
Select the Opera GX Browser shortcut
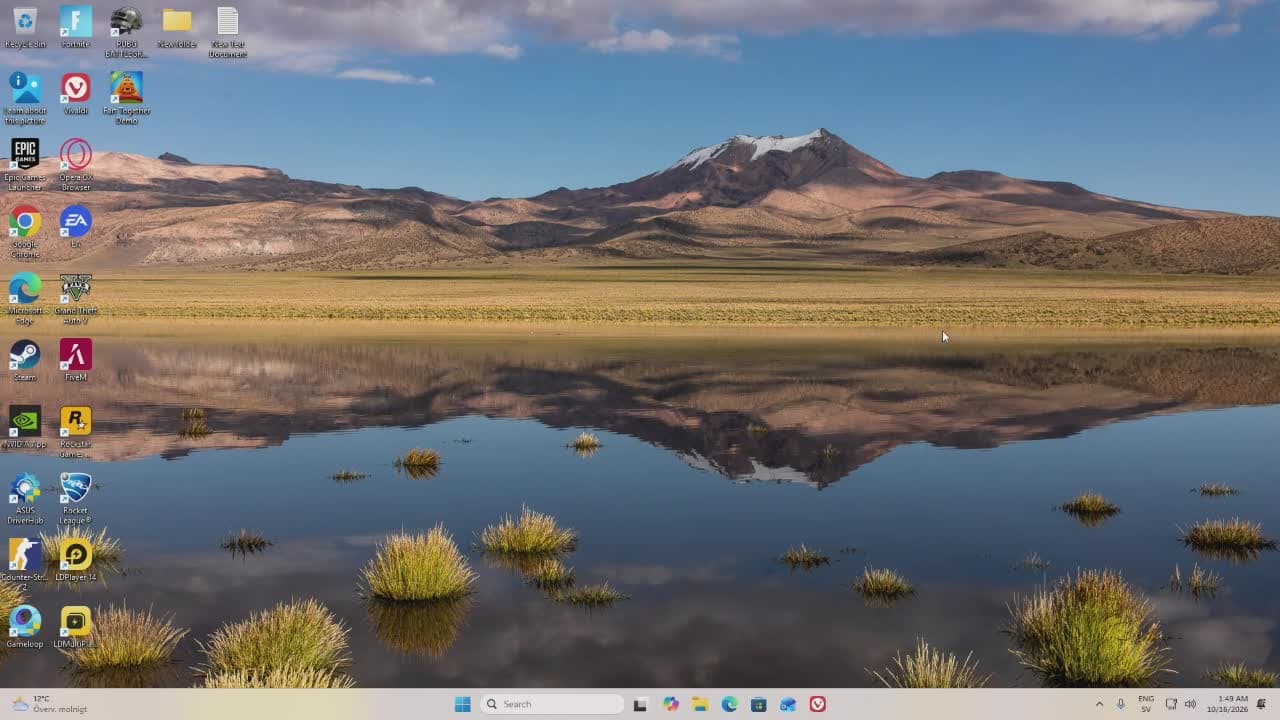point(76,165)
